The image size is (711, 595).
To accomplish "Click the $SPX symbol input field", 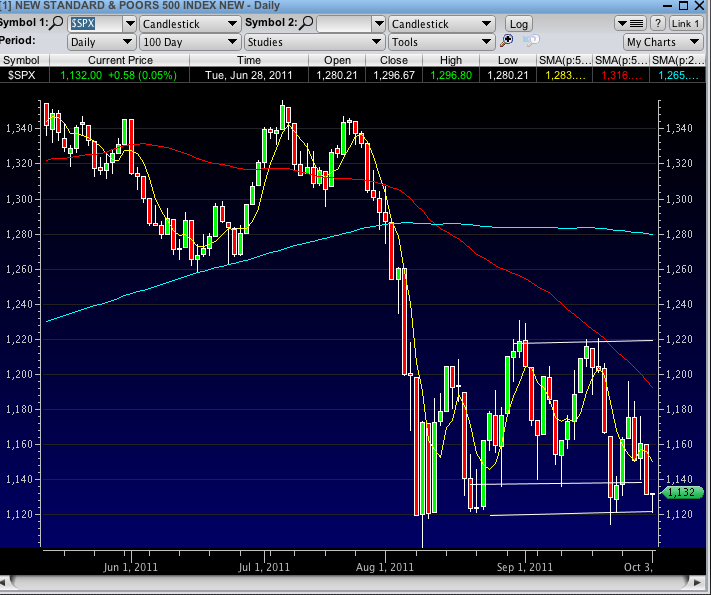I will (x=94, y=23).
